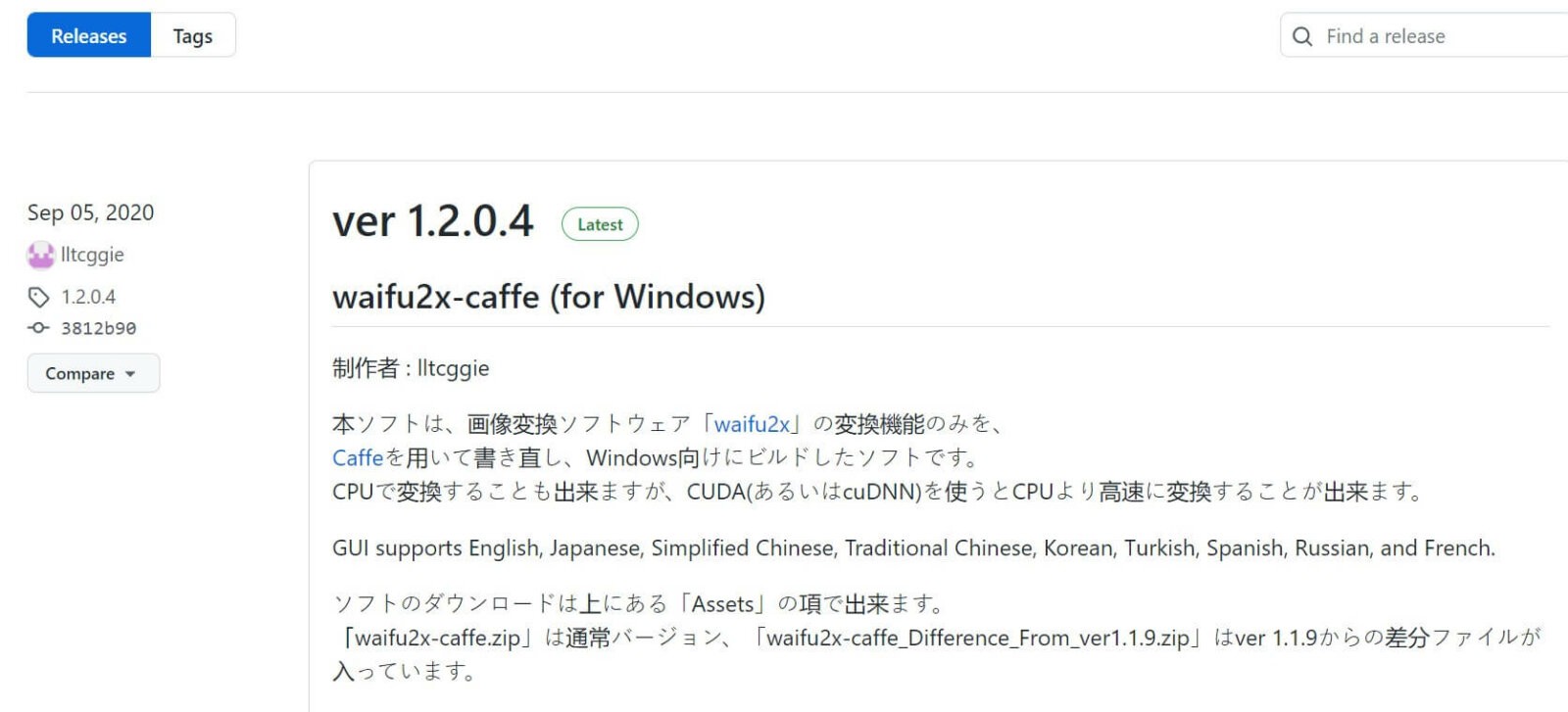Select the Releases tab

[x=88, y=35]
